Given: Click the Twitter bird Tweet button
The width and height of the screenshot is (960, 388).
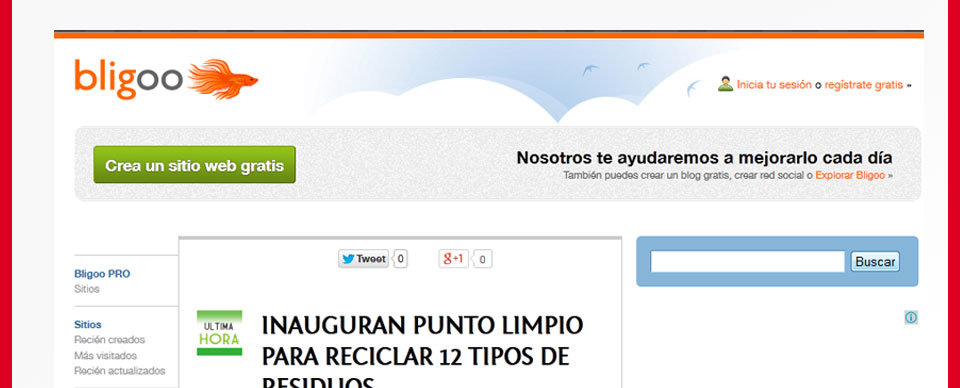Looking at the screenshot, I should pyautogui.click(x=364, y=259).
